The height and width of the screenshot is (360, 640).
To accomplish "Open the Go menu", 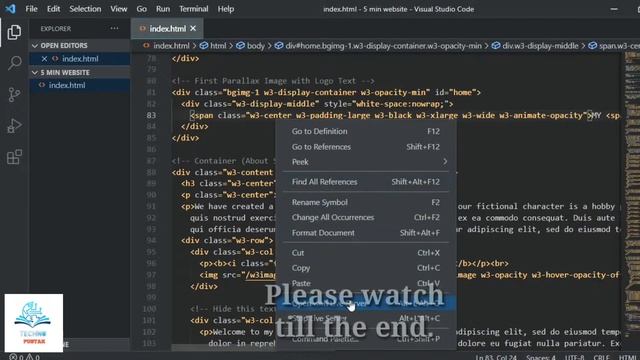I will 141,9.
